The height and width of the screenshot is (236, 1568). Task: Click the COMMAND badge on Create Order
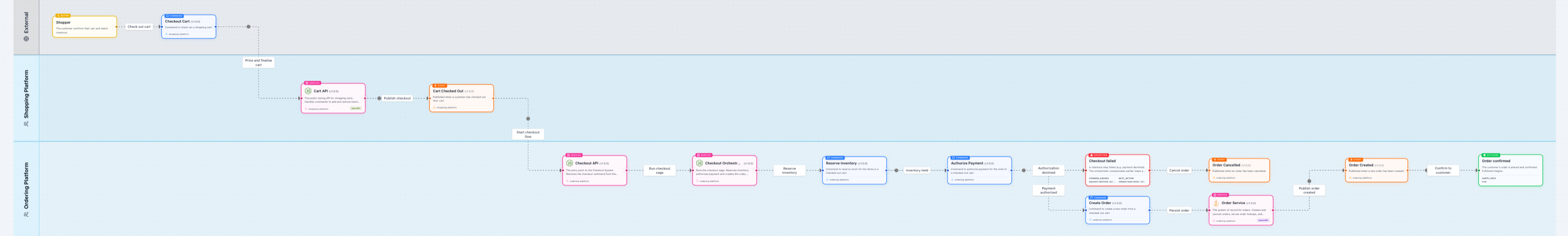point(1098,198)
